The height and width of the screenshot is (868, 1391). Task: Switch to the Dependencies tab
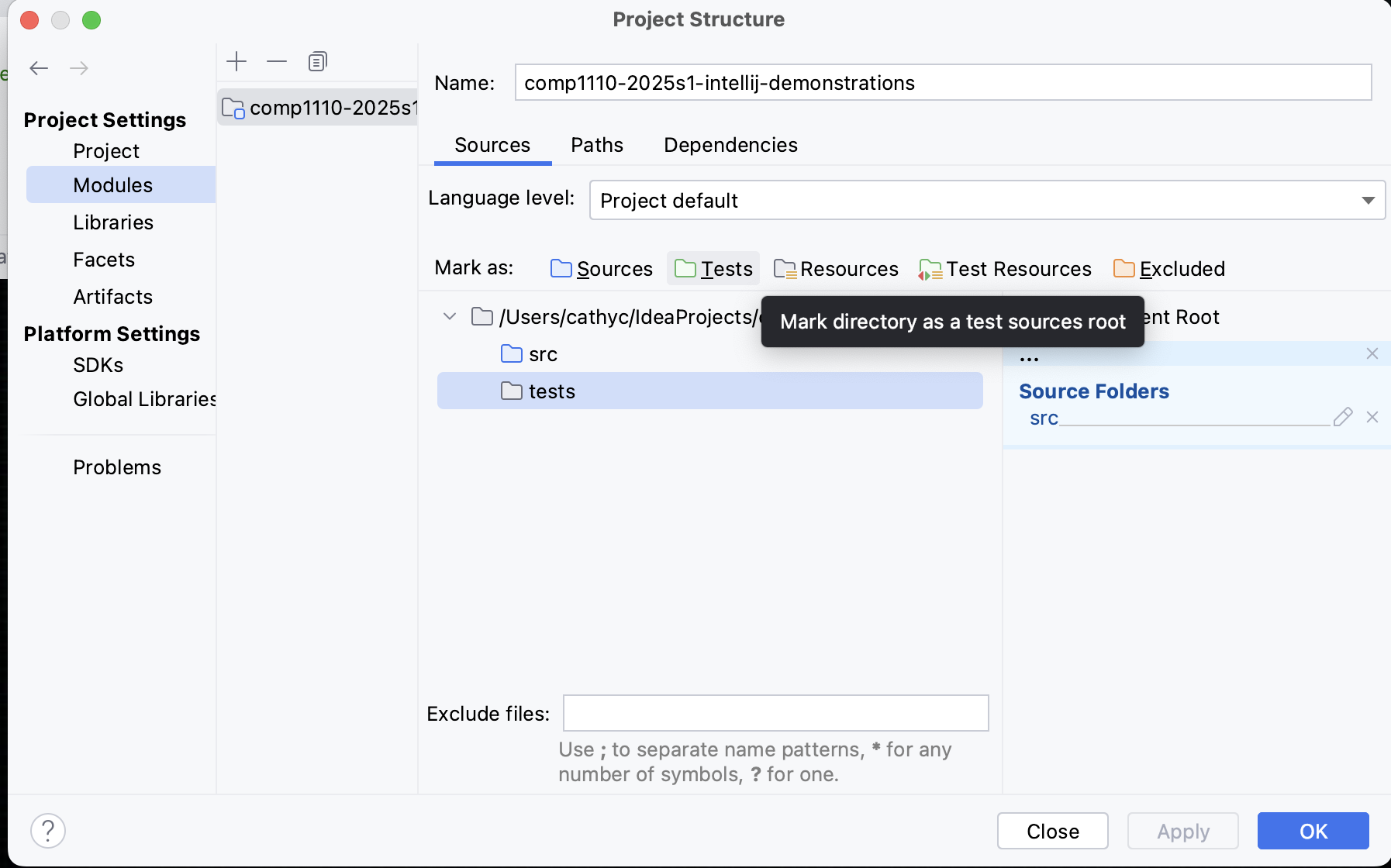point(730,145)
